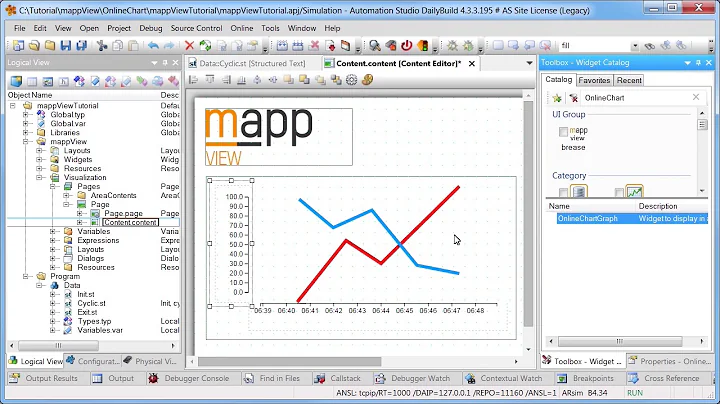The width and height of the screenshot is (720, 404).
Task: Toggle the database category checkbox
Action: (x=563, y=192)
